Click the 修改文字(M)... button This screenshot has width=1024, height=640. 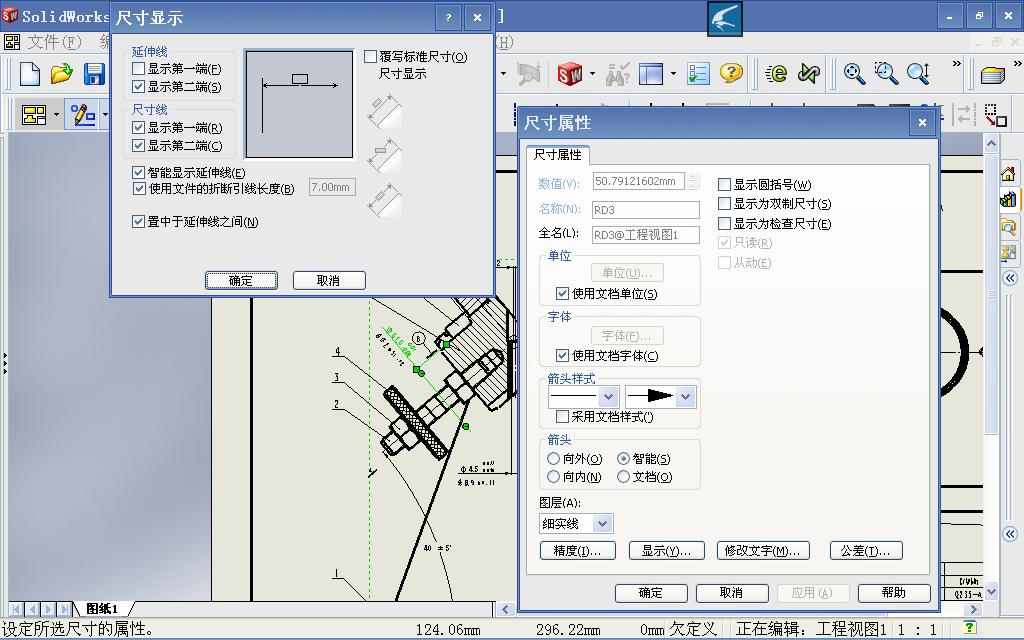pos(763,551)
